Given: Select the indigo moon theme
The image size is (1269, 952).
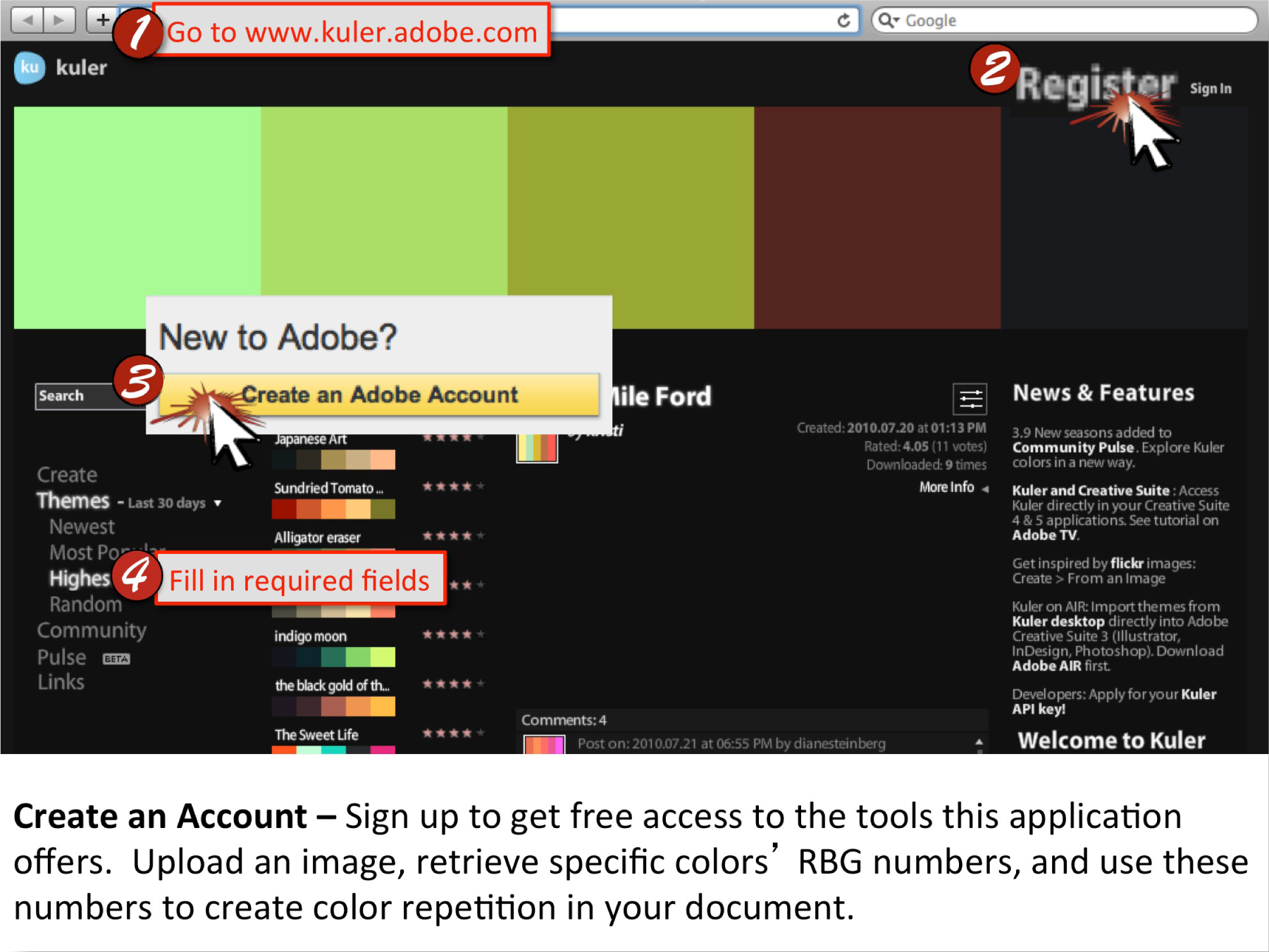Looking at the screenshot, I should pyautogui.click(x=310, y=636).
